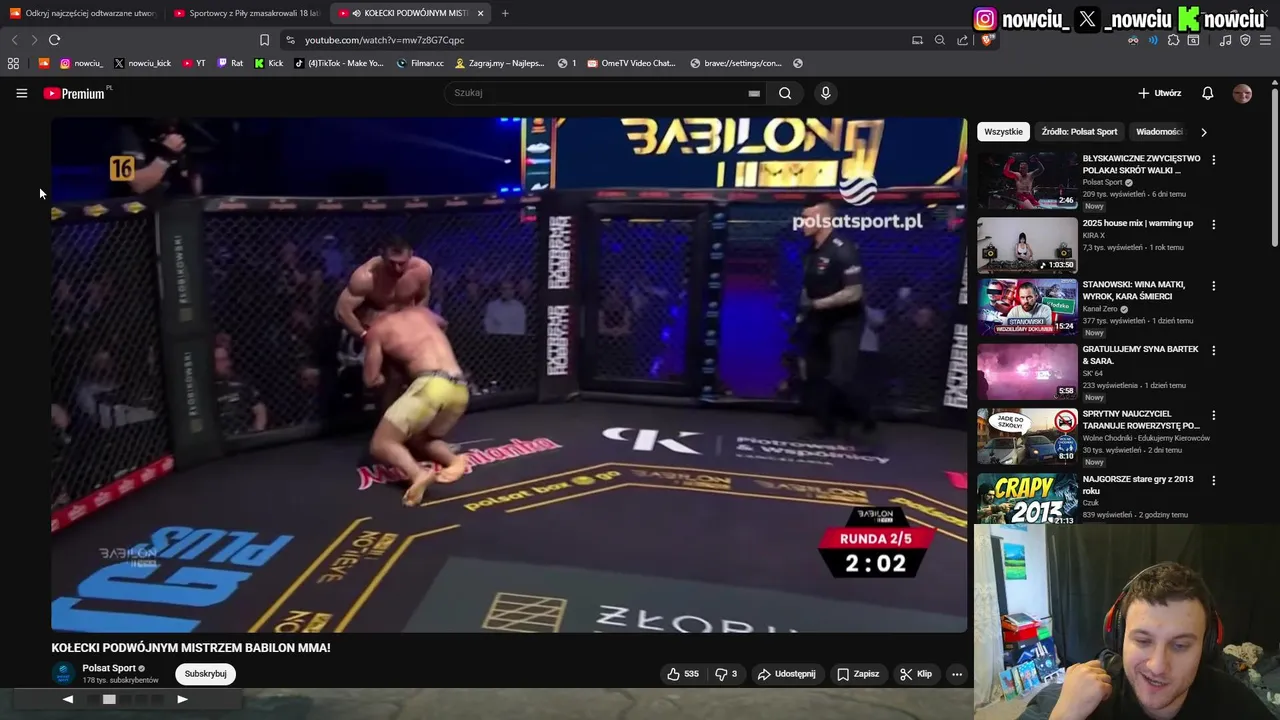Open the nowciu_kick X bookmark
The image size is (1280, 720).
(x=143, y=63)
